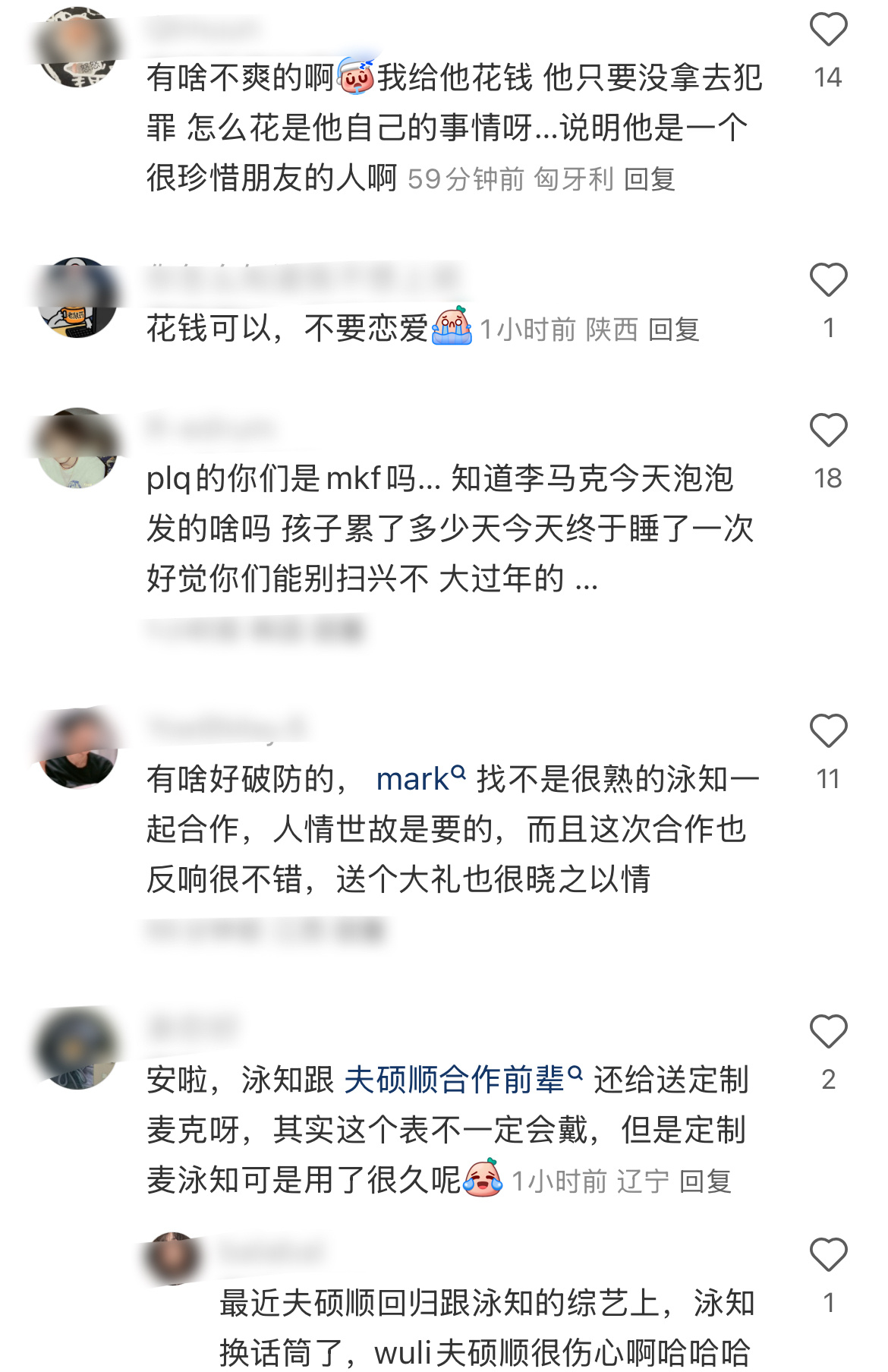The image size is (888, 1372).
Task: Open the 'mark' search keyword link
Action: pyautogui.click(x=412, y=780)
